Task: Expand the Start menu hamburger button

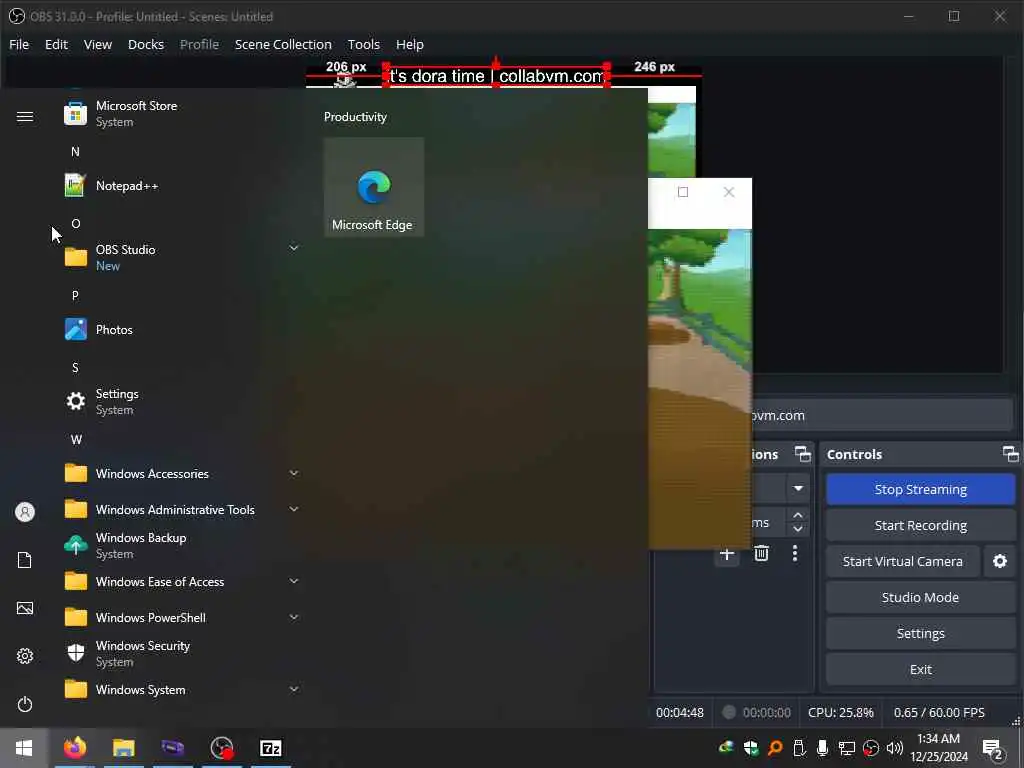Action: pyautogui.click(x=25, y=116)
